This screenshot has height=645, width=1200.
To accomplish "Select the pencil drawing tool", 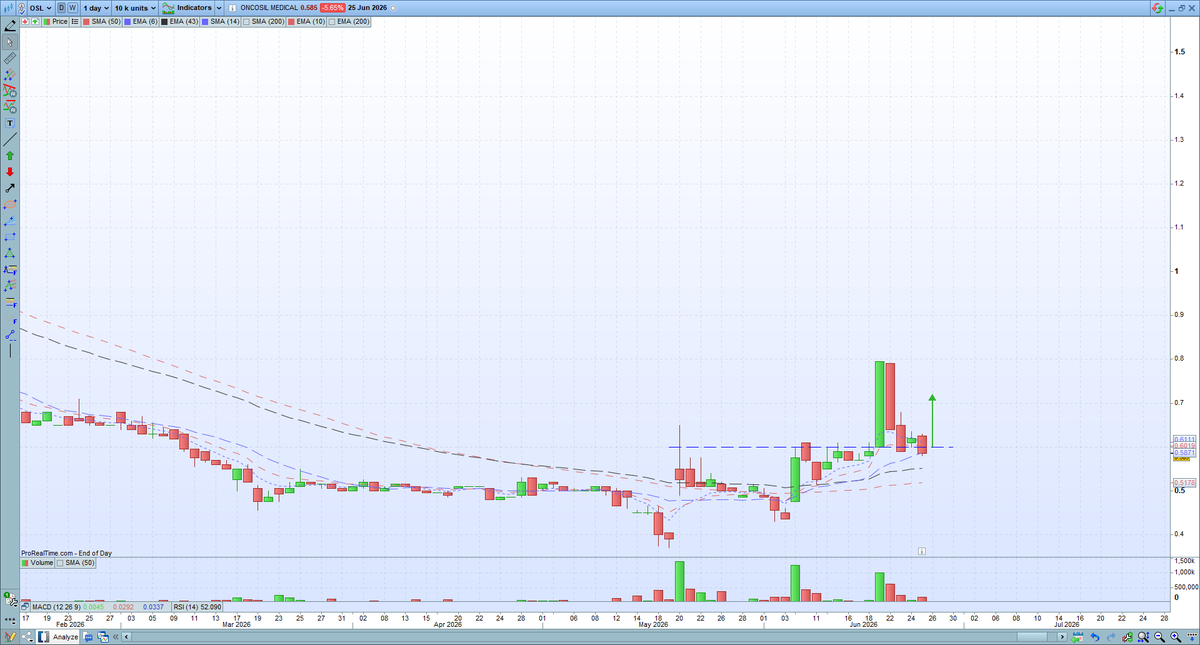I will (10, 26).
